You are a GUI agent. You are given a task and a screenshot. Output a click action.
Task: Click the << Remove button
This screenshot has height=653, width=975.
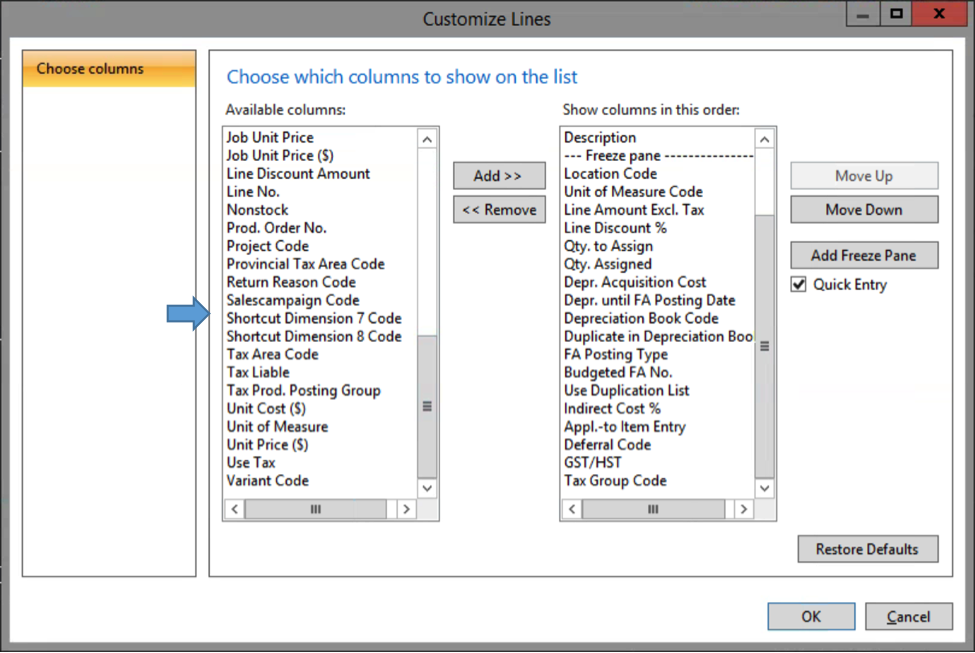(499, 210)
